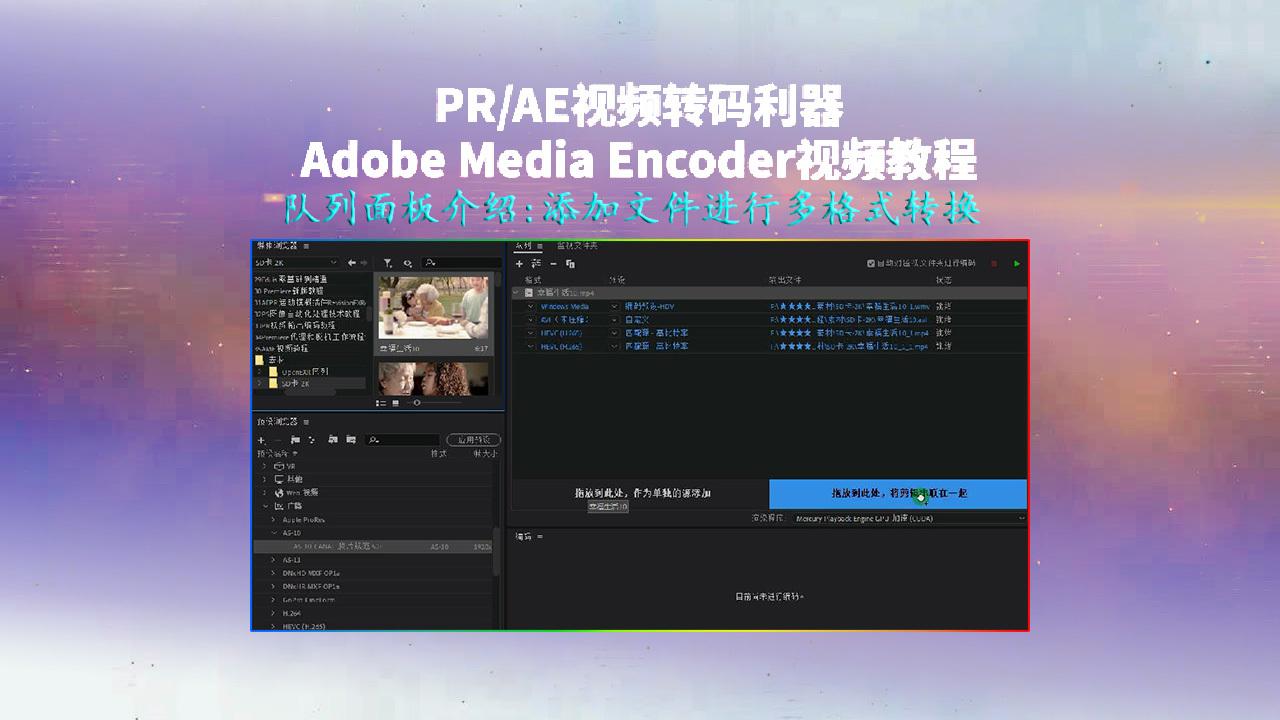Click the export presets icon
This screenshot has height=720, width=1280.
pos(351,439)
